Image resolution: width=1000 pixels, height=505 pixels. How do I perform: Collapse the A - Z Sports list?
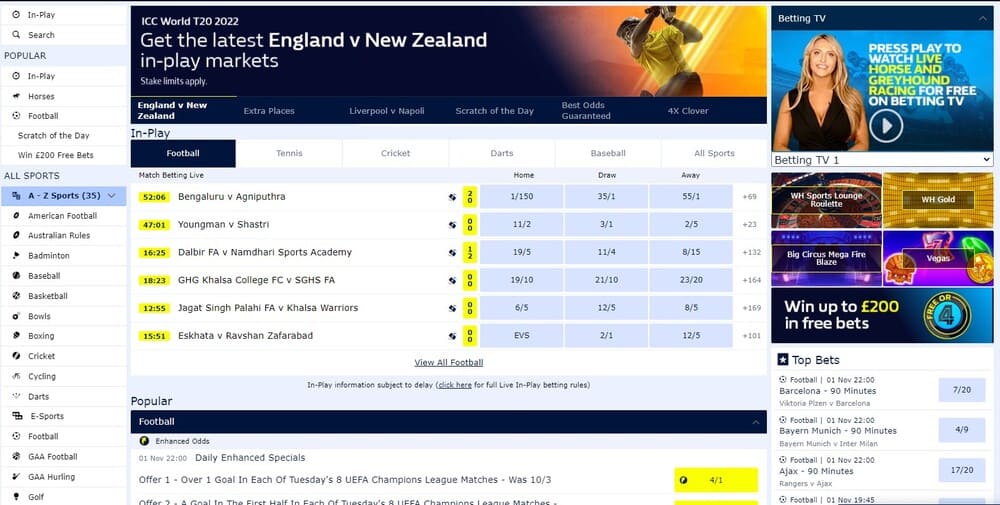click(112, 196)
